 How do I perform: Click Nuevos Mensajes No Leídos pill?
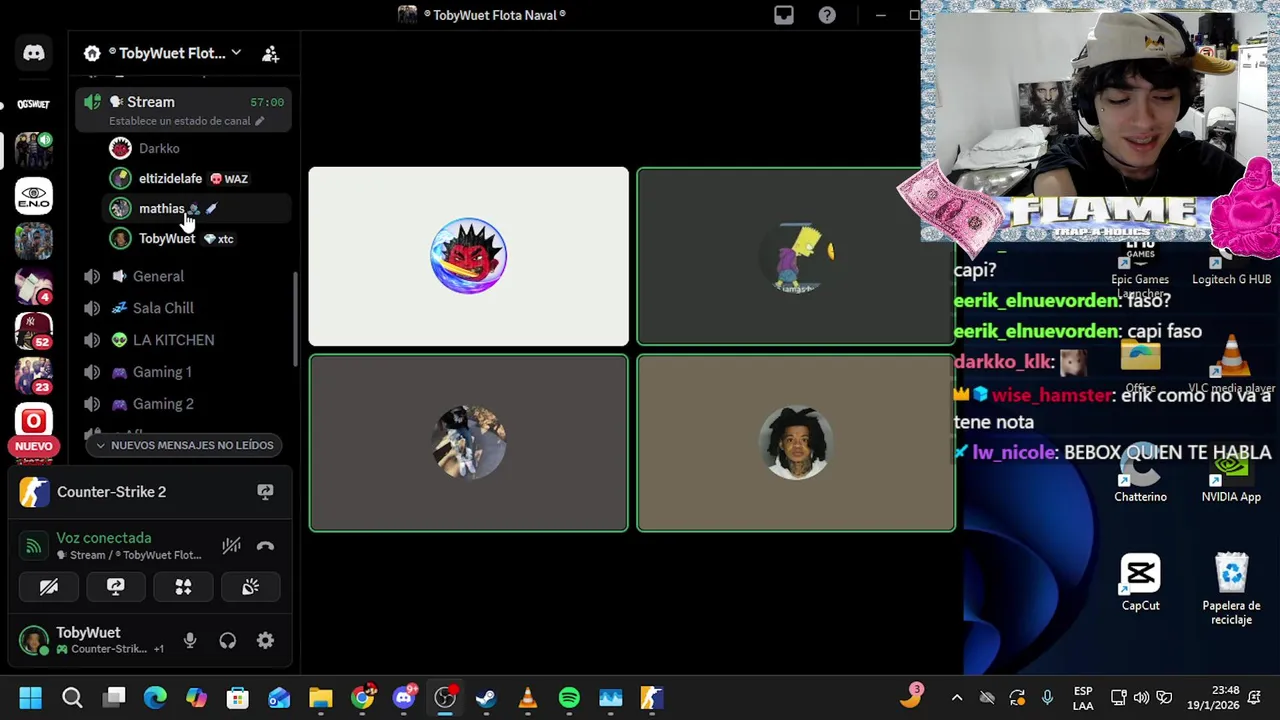pyautogui.click(x=184, y=445)
